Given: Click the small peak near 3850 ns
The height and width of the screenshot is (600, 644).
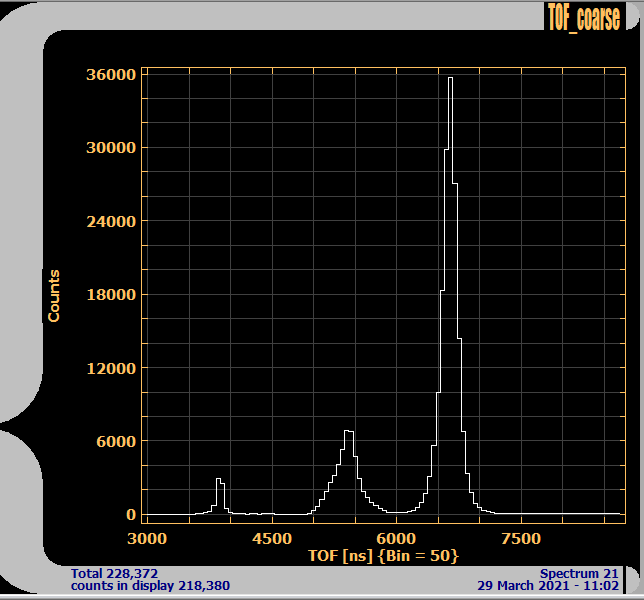Looking at the screenshot, I should [219, 480].
